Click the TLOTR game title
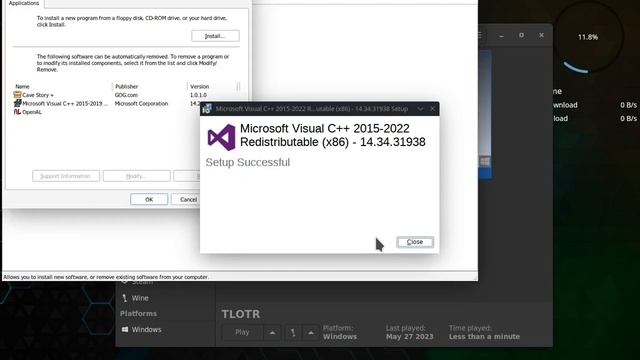Viewport: 640px width, 360px height. (x=241, y=314)
